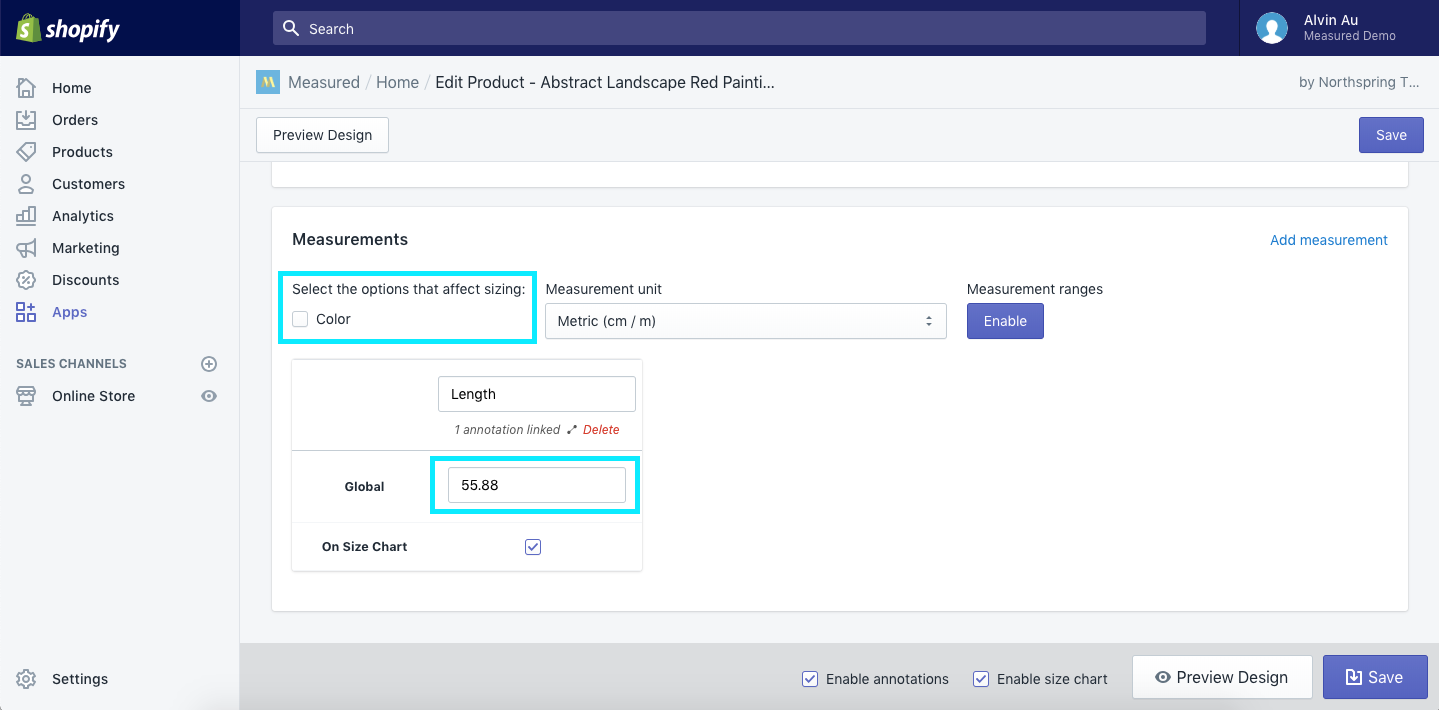Image resolution: width=1439 pixels, height=710 pixels.
Task: Click the top Preview Design button
Action: click(322, 135)
